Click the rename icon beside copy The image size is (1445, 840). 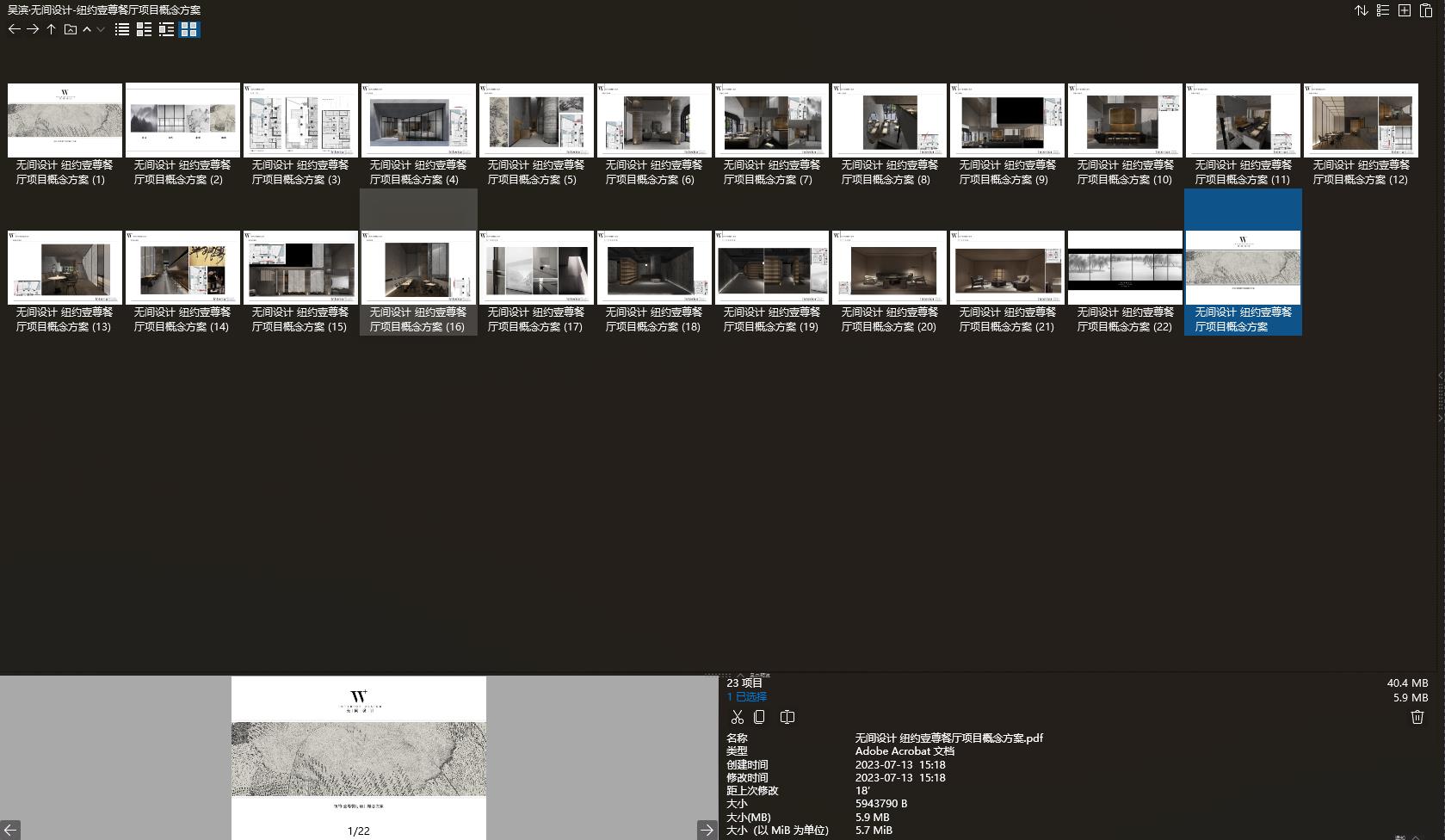[787, 717]
